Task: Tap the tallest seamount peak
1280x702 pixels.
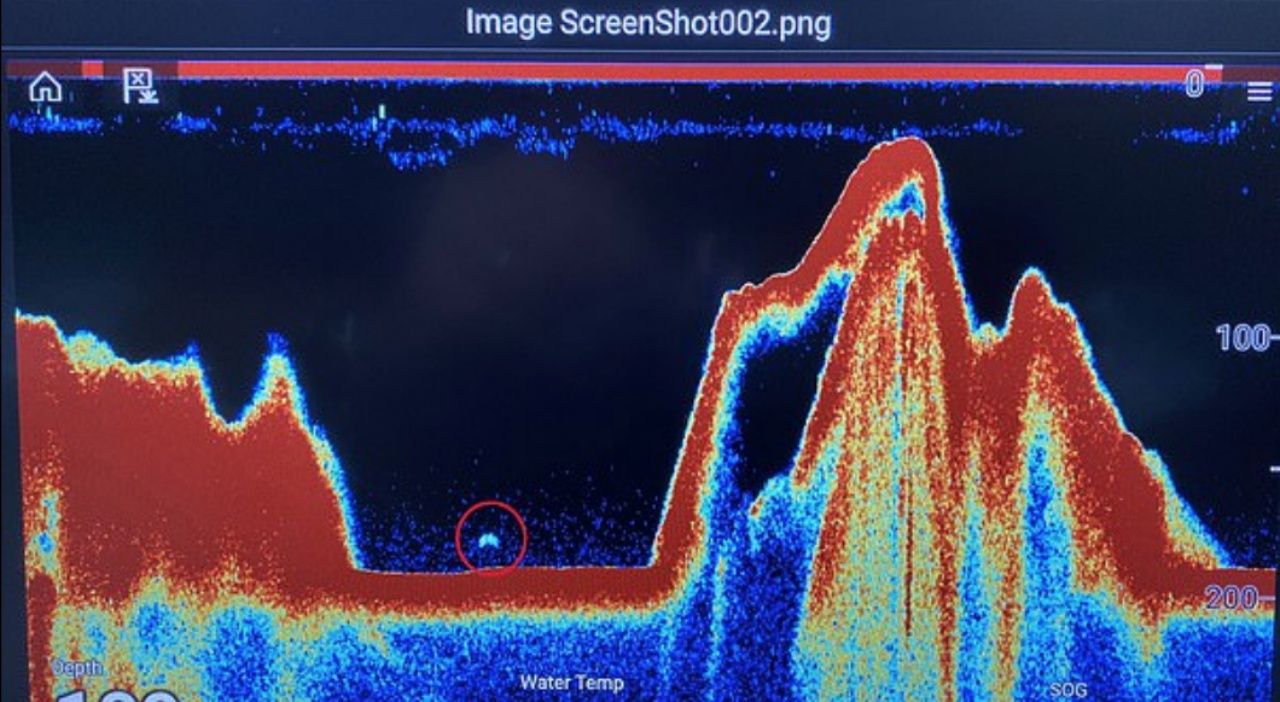Action: click(906, 148)
